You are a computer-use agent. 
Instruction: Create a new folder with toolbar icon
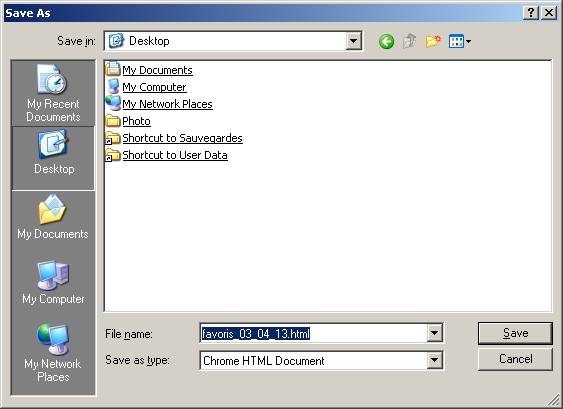(x=433, y=41)
